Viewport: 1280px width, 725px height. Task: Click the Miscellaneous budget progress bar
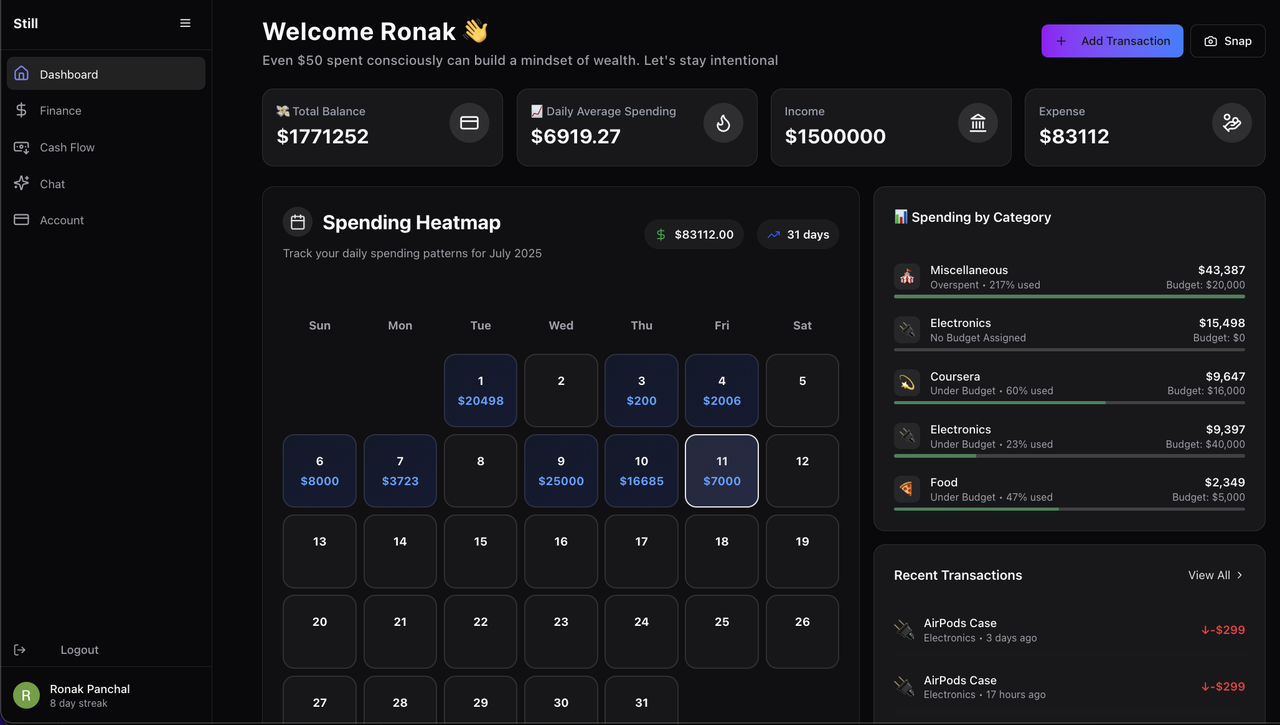(x=1069, y=296)
